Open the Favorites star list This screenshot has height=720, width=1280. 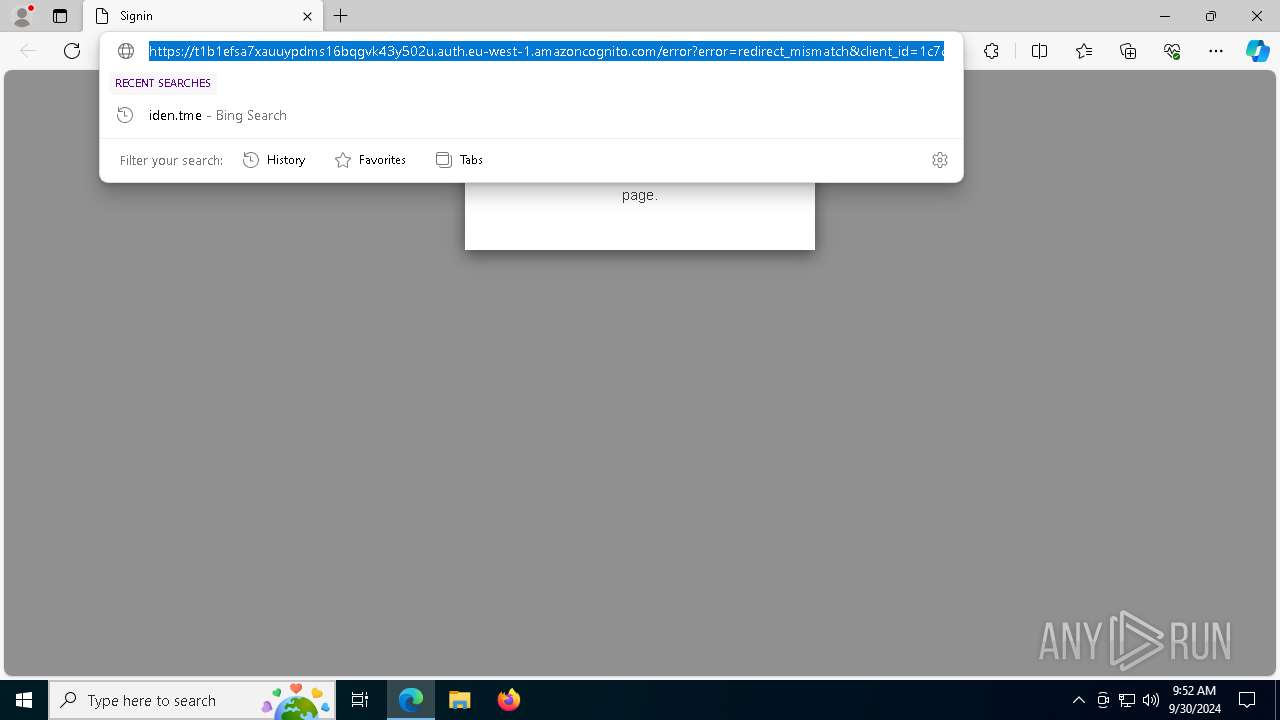coord(1084,51)
